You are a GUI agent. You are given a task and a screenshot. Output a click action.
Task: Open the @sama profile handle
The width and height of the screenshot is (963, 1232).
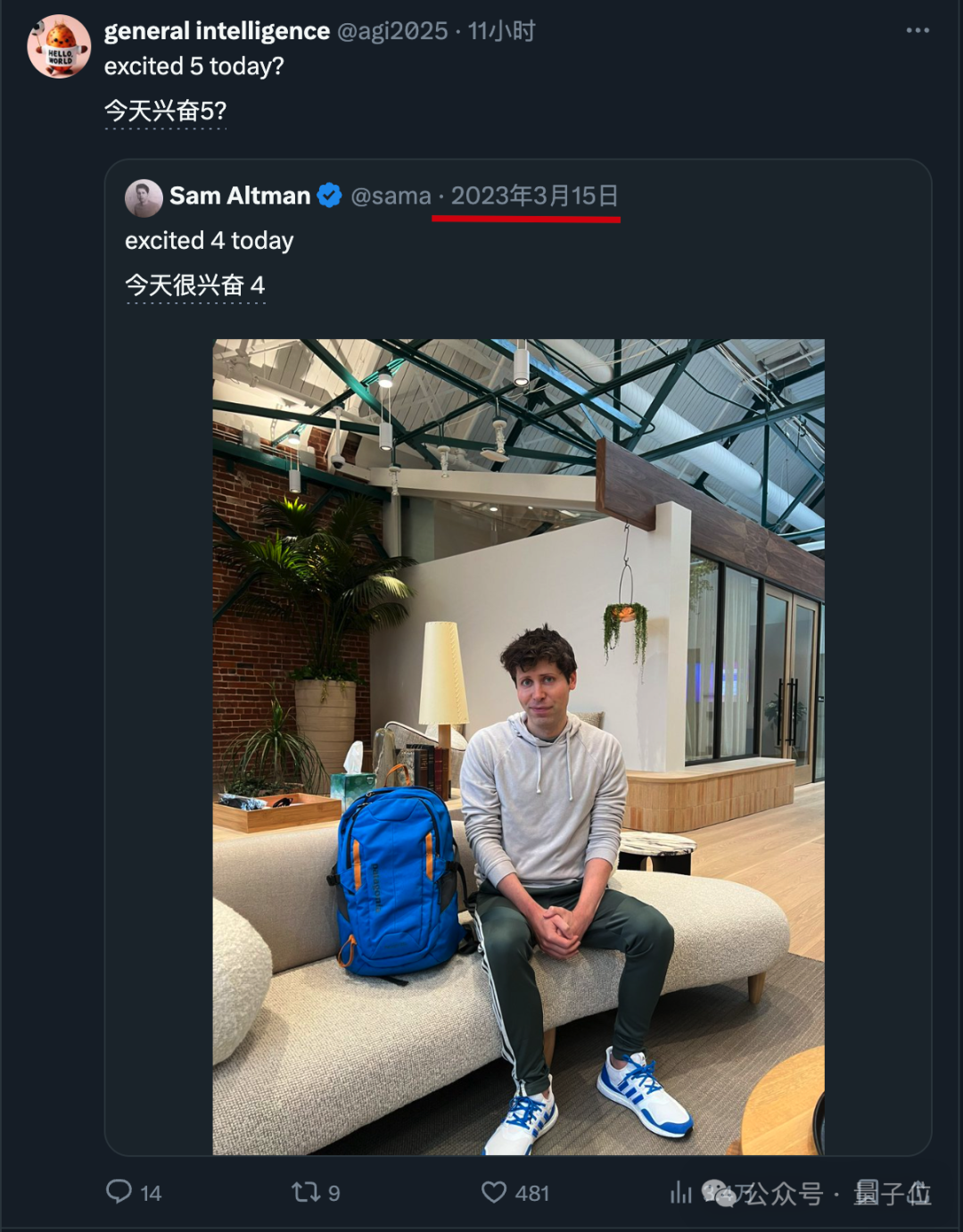coord(392,196)
